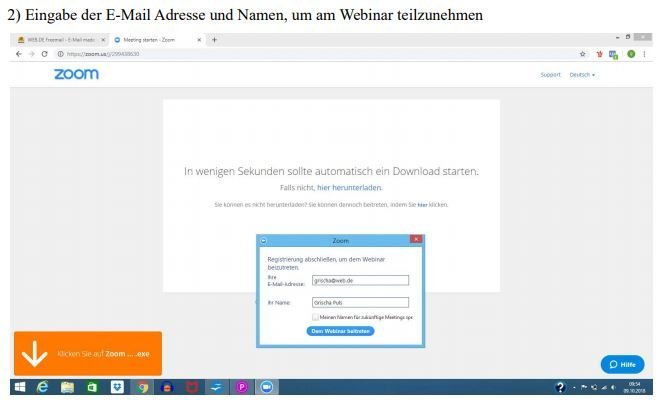
Task: Launch Internet Explorer from the taskbar
Action: [x=42, y=387]
